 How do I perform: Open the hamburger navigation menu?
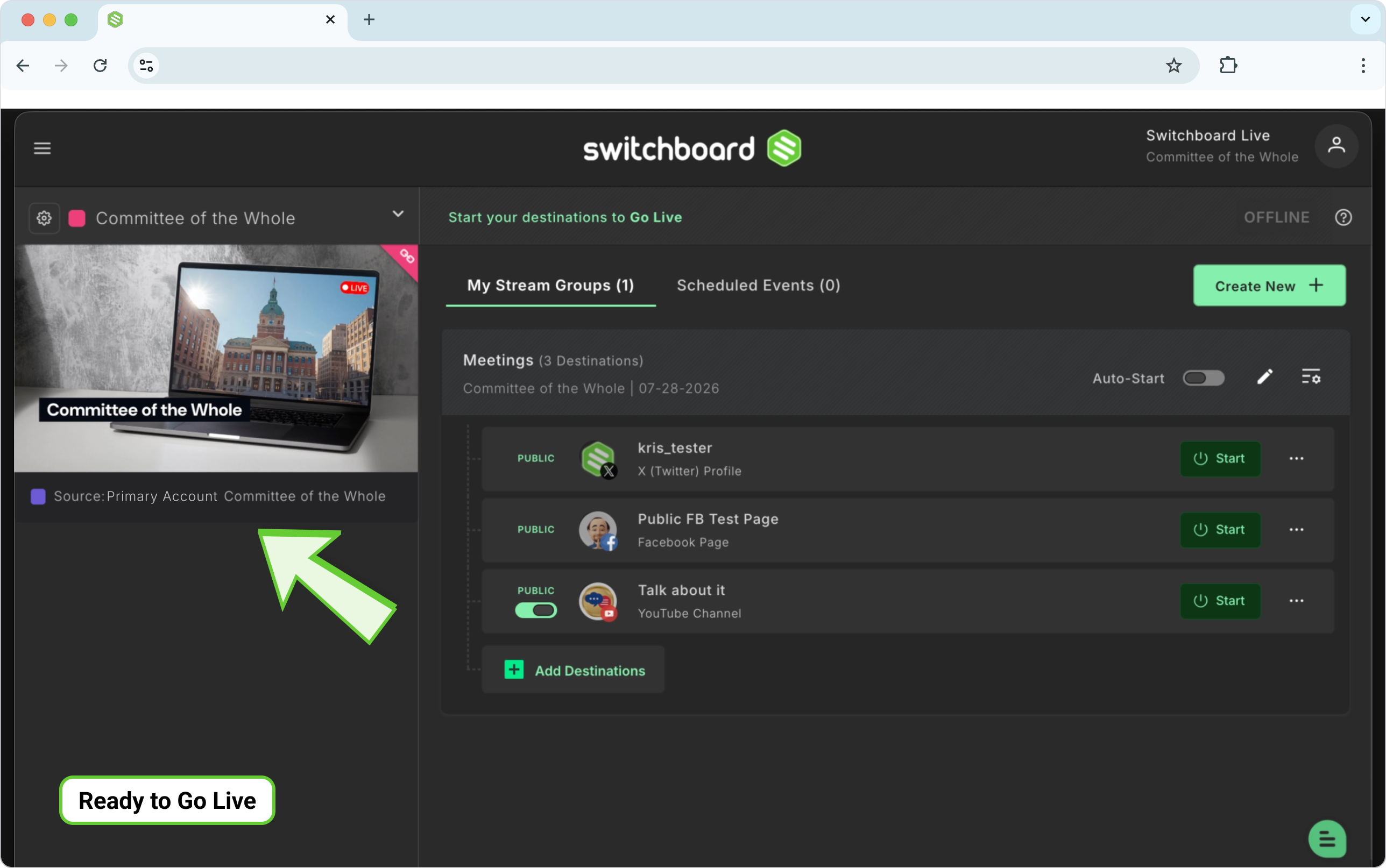tap(42, 148)
